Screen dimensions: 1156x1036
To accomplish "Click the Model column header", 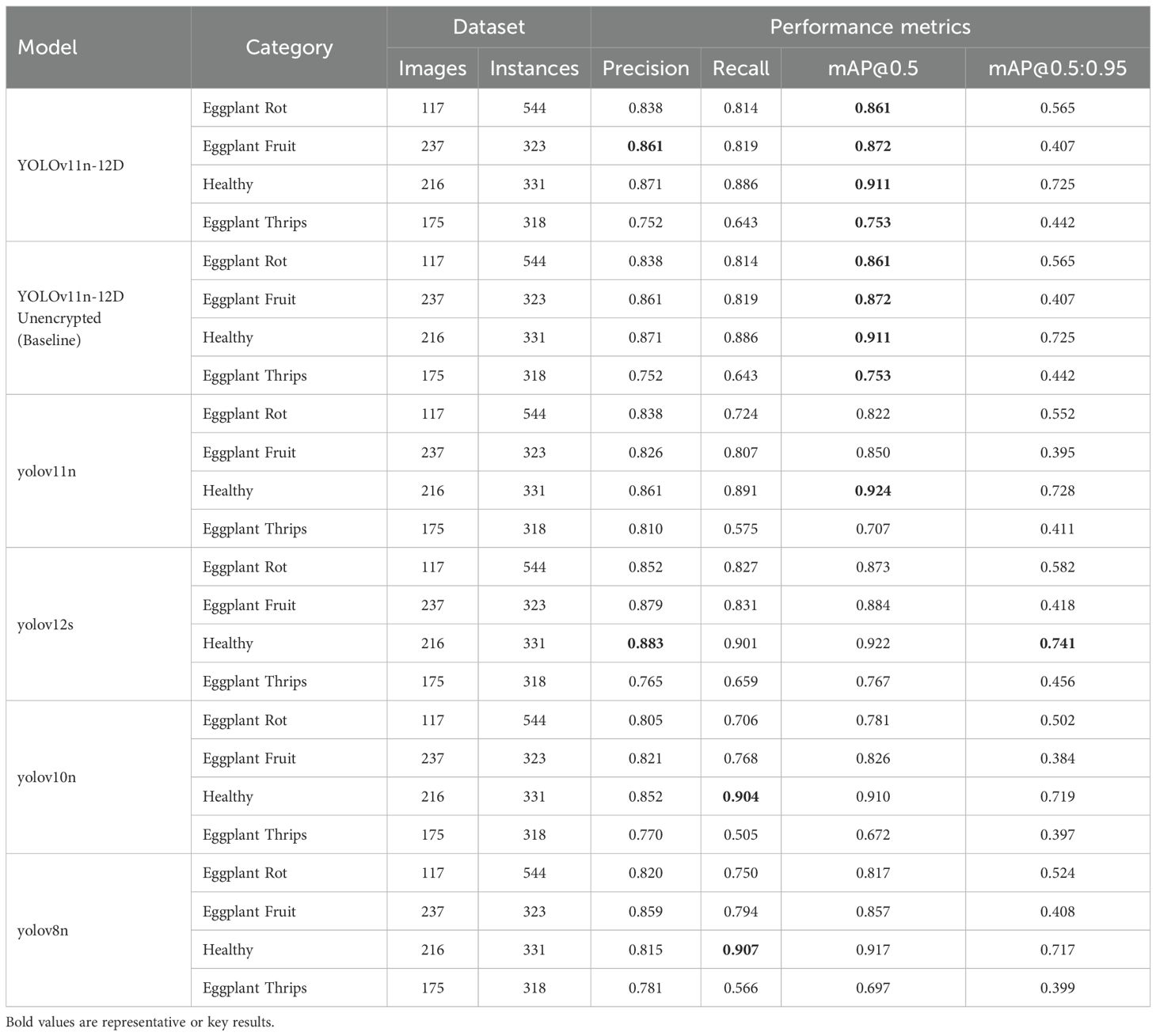I will [x=48, y=47].
